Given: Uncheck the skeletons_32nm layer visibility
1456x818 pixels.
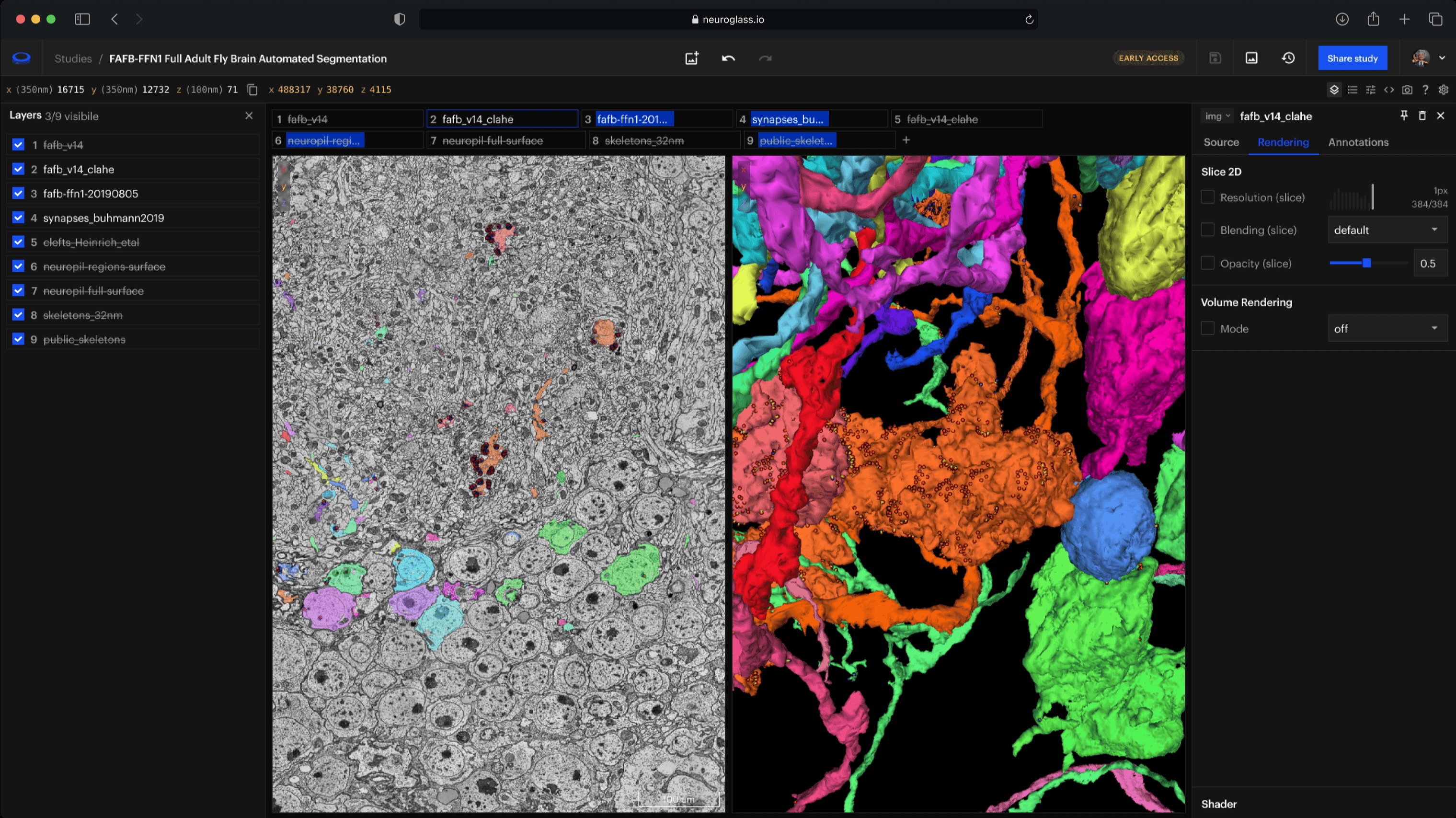Looking at the screenshot, I should (18, 315).
